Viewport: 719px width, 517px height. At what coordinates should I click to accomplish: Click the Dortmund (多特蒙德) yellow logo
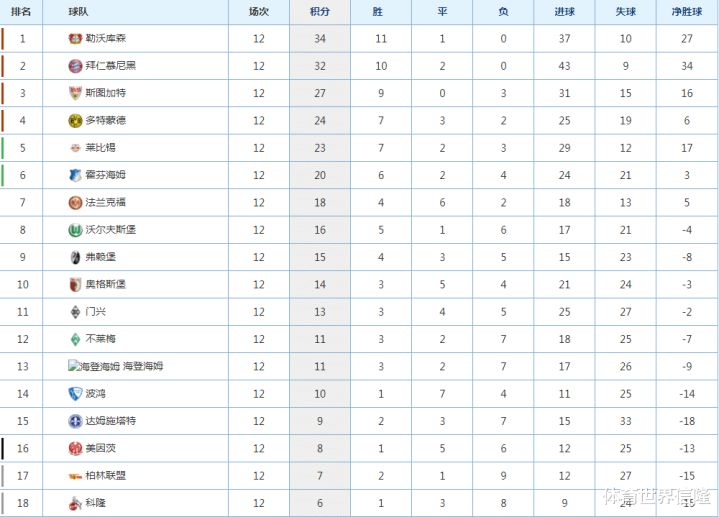pyautogui.click(x=75, y=121)
